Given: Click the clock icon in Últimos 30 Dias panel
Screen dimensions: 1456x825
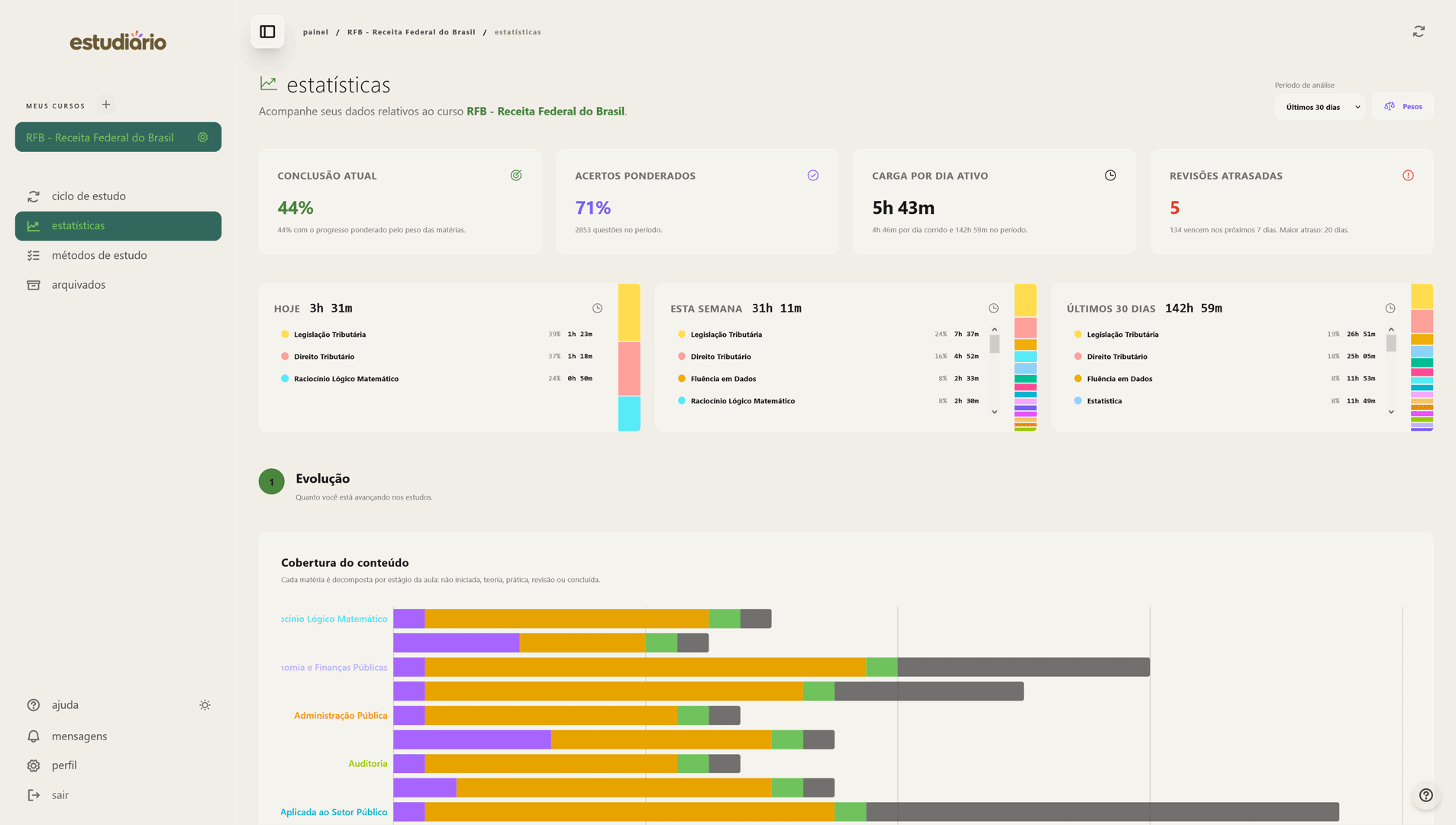Looking at the screenshot, I should coord(1390,309).
